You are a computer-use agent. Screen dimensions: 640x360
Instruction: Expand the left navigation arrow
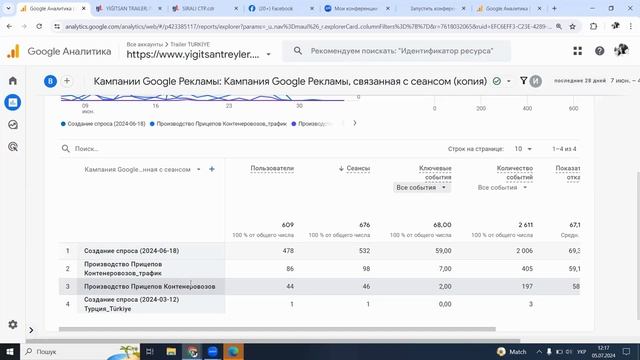(31, 330)
